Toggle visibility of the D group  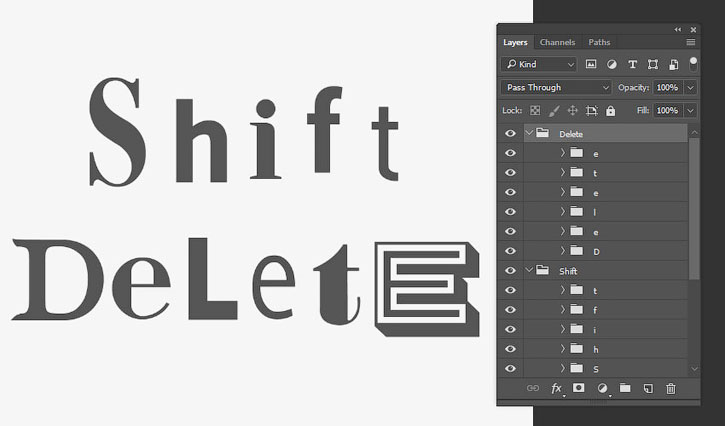coord(510,251)
